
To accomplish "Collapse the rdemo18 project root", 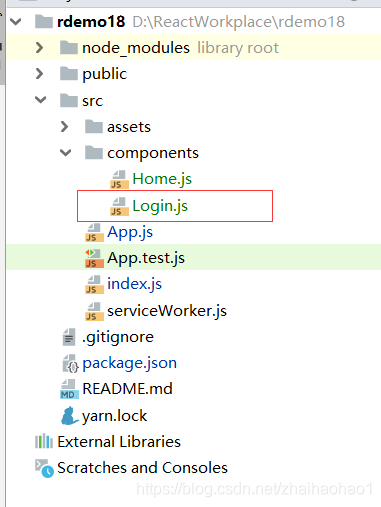I will click(x=16, y=22).
